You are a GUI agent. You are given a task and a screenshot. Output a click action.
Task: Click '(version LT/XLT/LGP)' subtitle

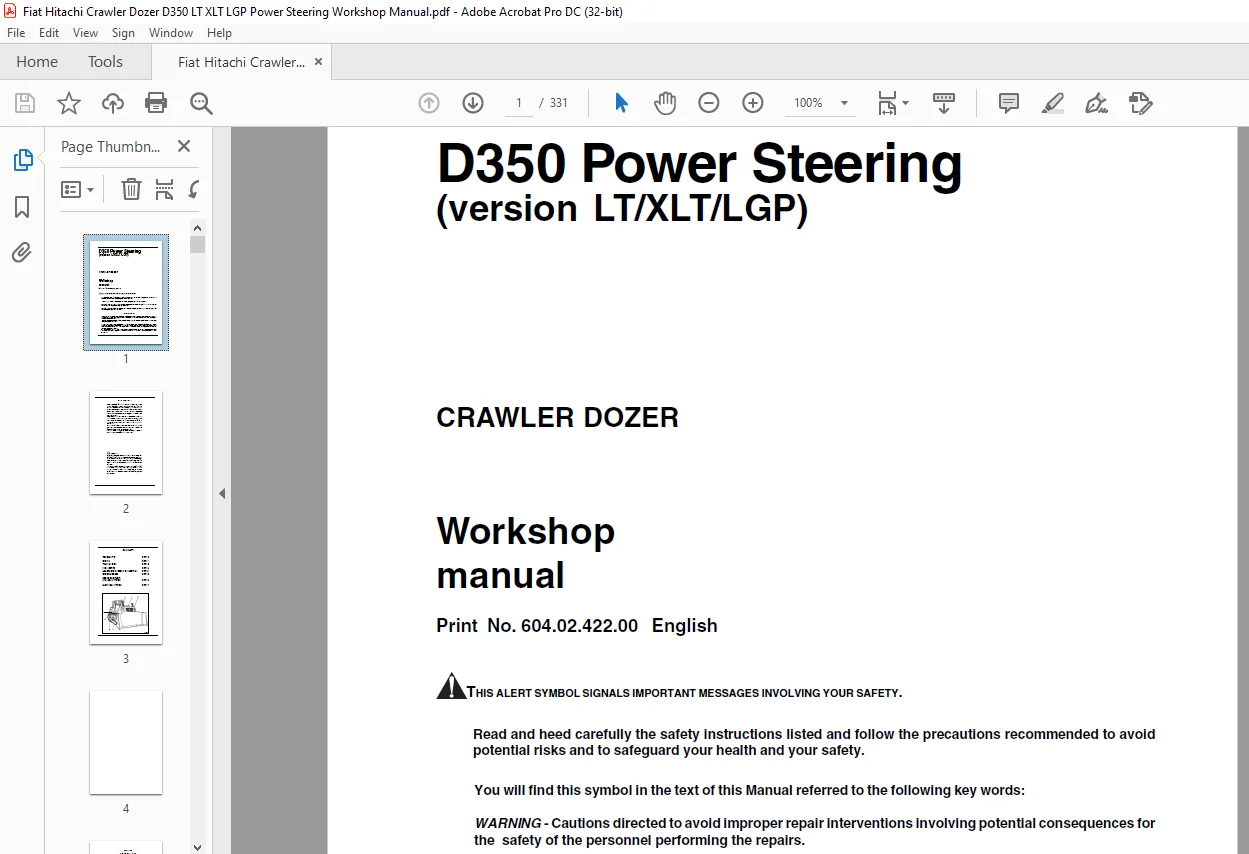[x=622, y=209]
